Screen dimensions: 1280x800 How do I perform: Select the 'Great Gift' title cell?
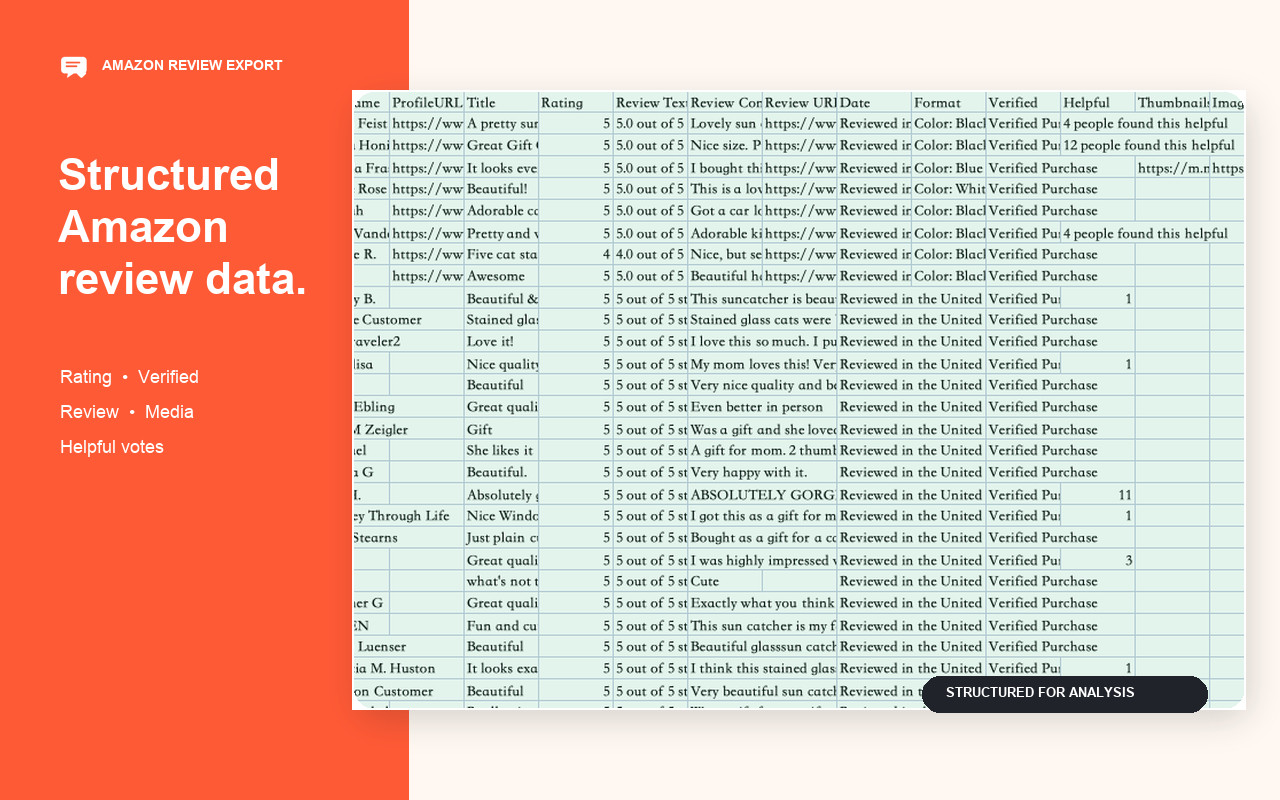tap(501, 146)
